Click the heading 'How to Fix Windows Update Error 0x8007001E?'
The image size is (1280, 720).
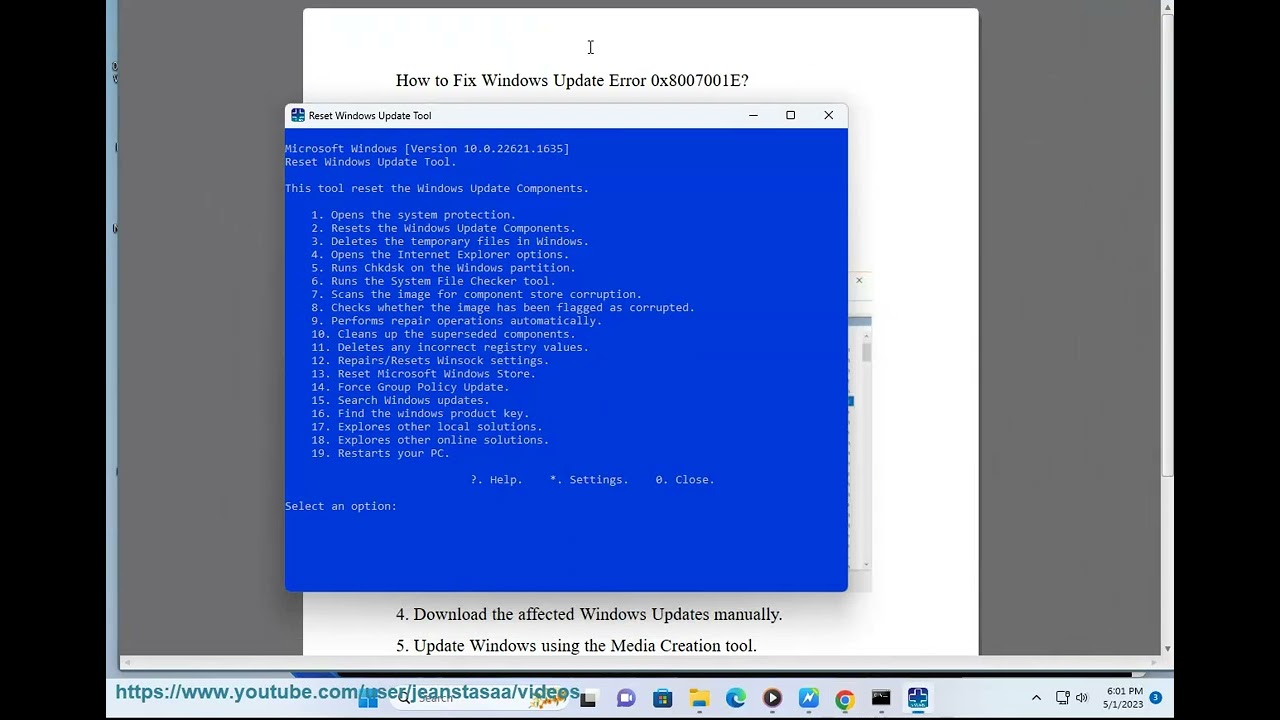click(x=572, y=80)
